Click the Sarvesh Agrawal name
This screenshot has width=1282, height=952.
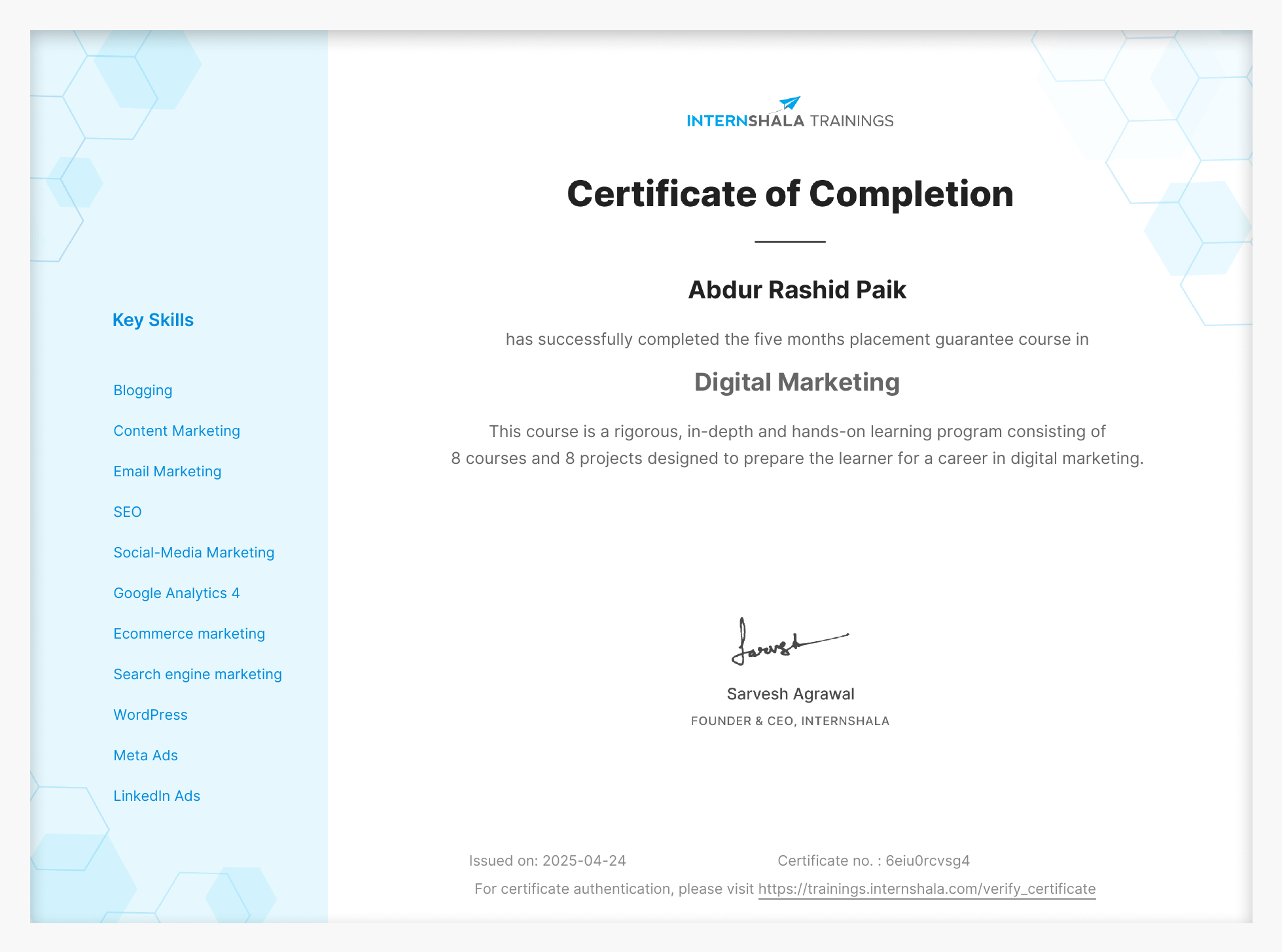click(791, 694)
